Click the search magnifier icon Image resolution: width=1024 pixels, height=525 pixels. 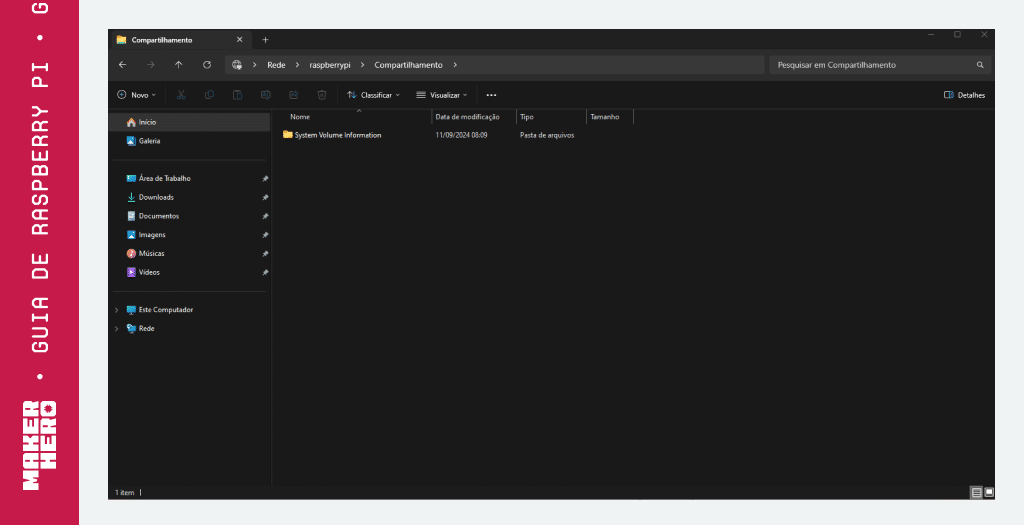coord(980,65)
